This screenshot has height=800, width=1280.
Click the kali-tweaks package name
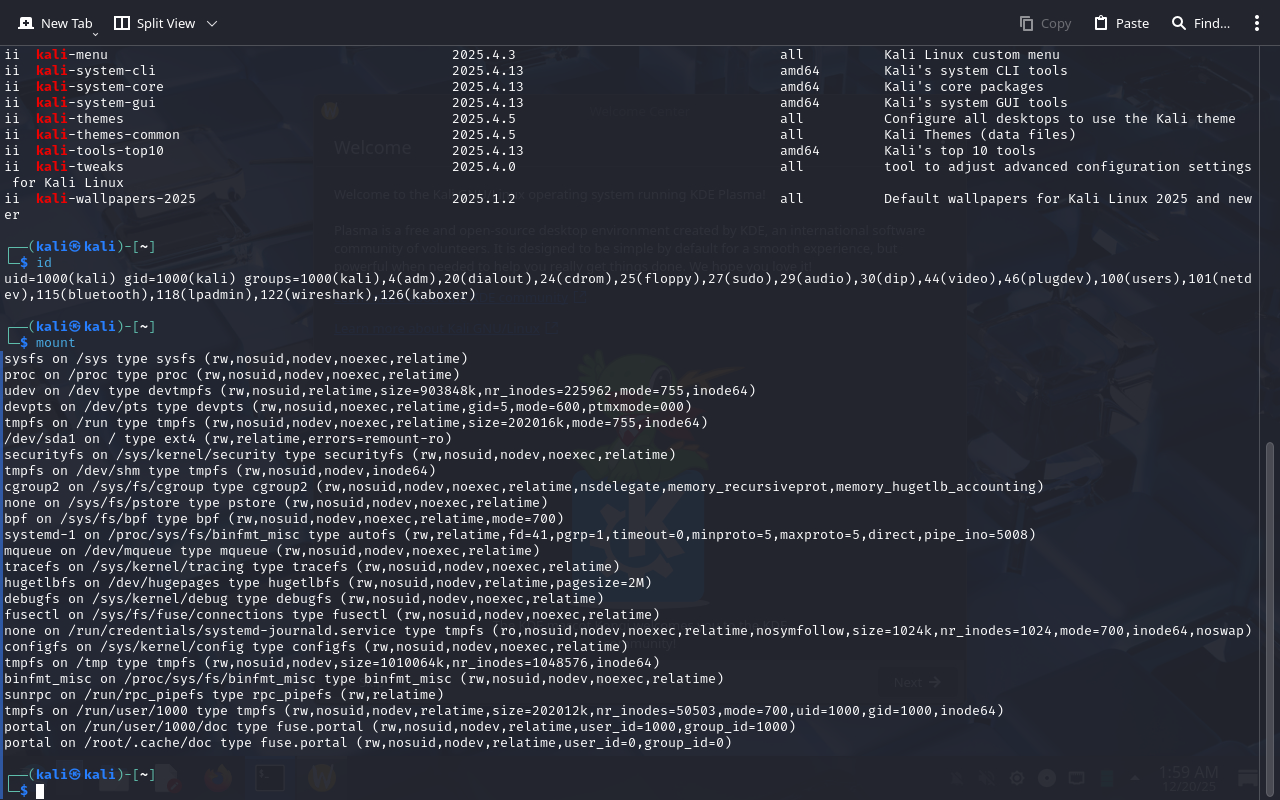pyautogui.click(x=80, y=167)
